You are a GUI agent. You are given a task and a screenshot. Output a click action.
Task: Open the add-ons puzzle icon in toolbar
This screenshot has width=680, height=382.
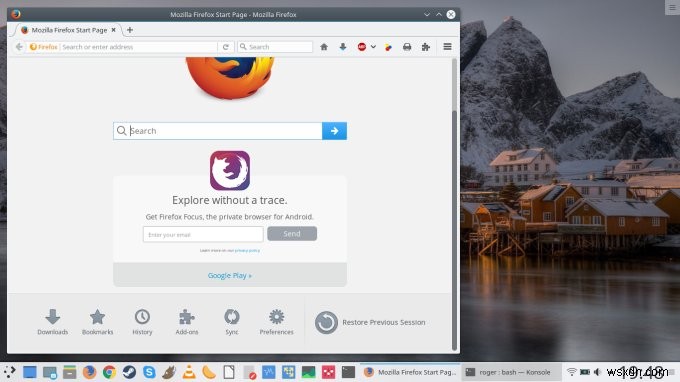[x=426, y=47]
